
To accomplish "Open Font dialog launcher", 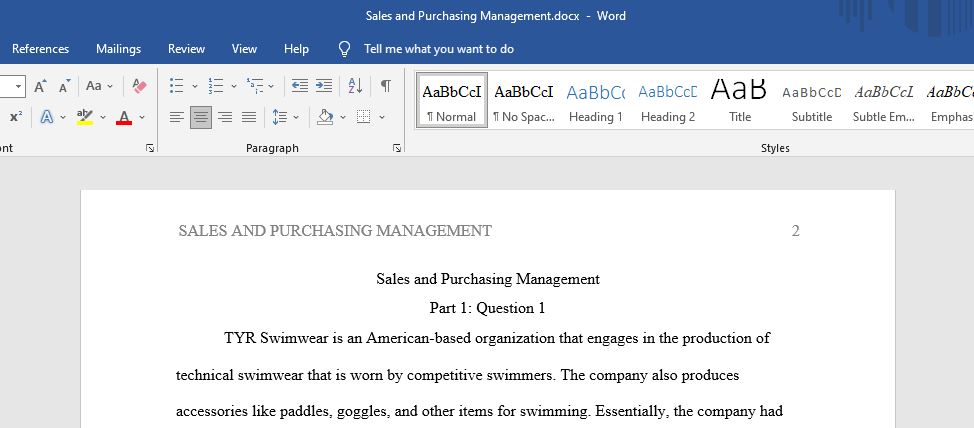I will [150, 148].
